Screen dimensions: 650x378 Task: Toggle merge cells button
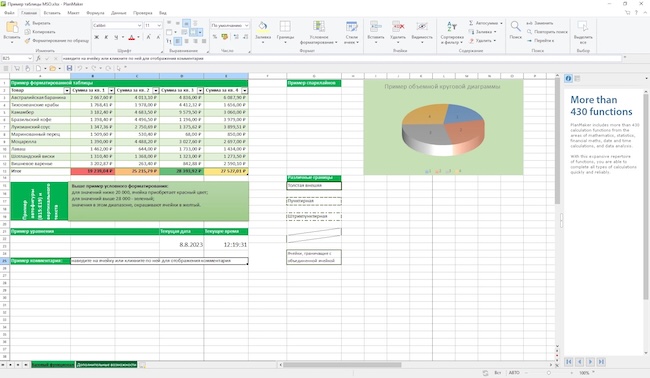[194, 32]
